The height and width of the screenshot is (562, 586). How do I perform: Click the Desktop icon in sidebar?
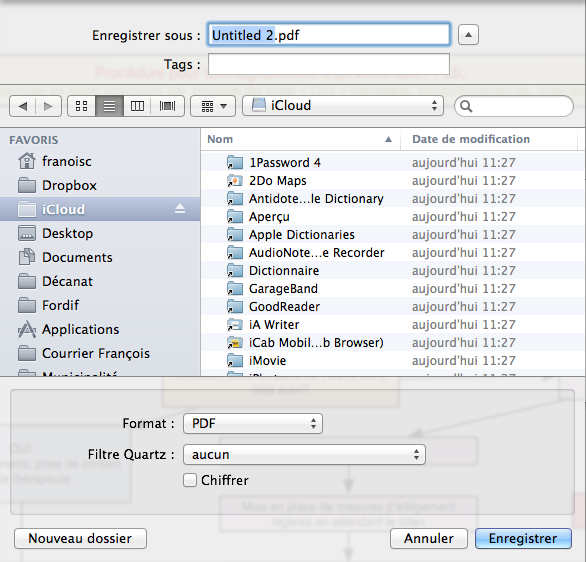tap(27, 233)
